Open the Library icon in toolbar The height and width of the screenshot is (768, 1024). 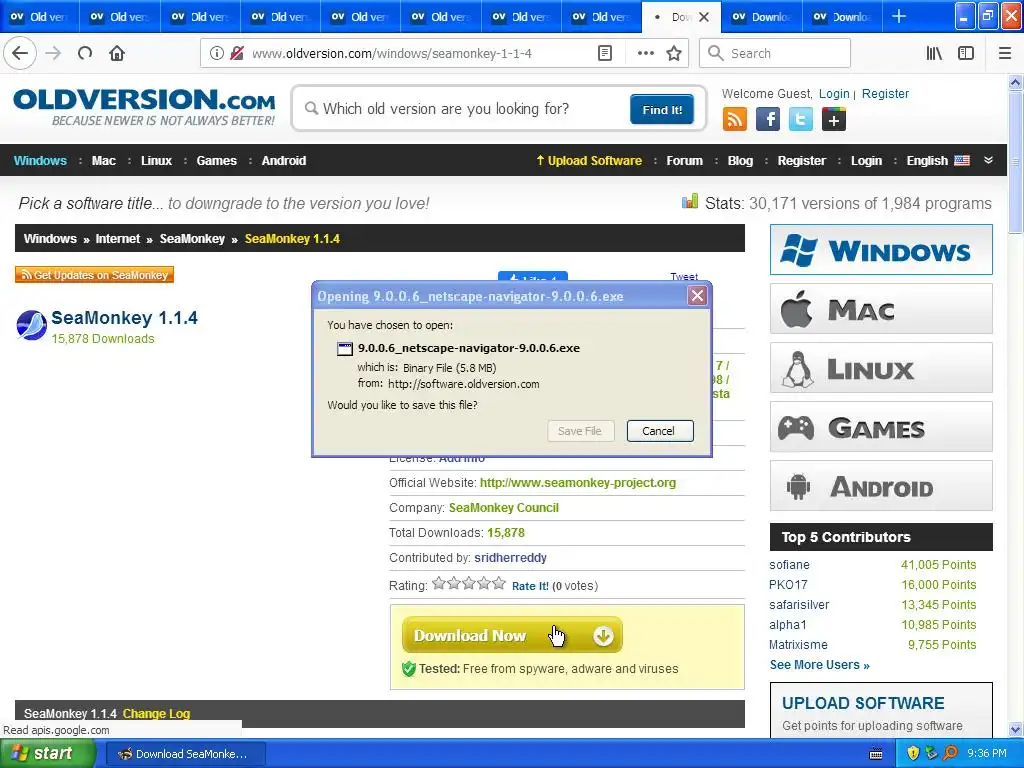pos(934,54)
